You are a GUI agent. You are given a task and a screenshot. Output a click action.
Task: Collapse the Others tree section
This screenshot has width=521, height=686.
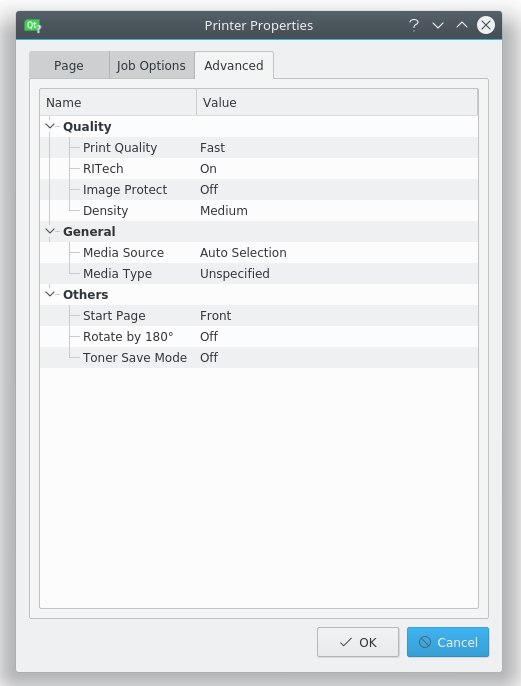50,294
